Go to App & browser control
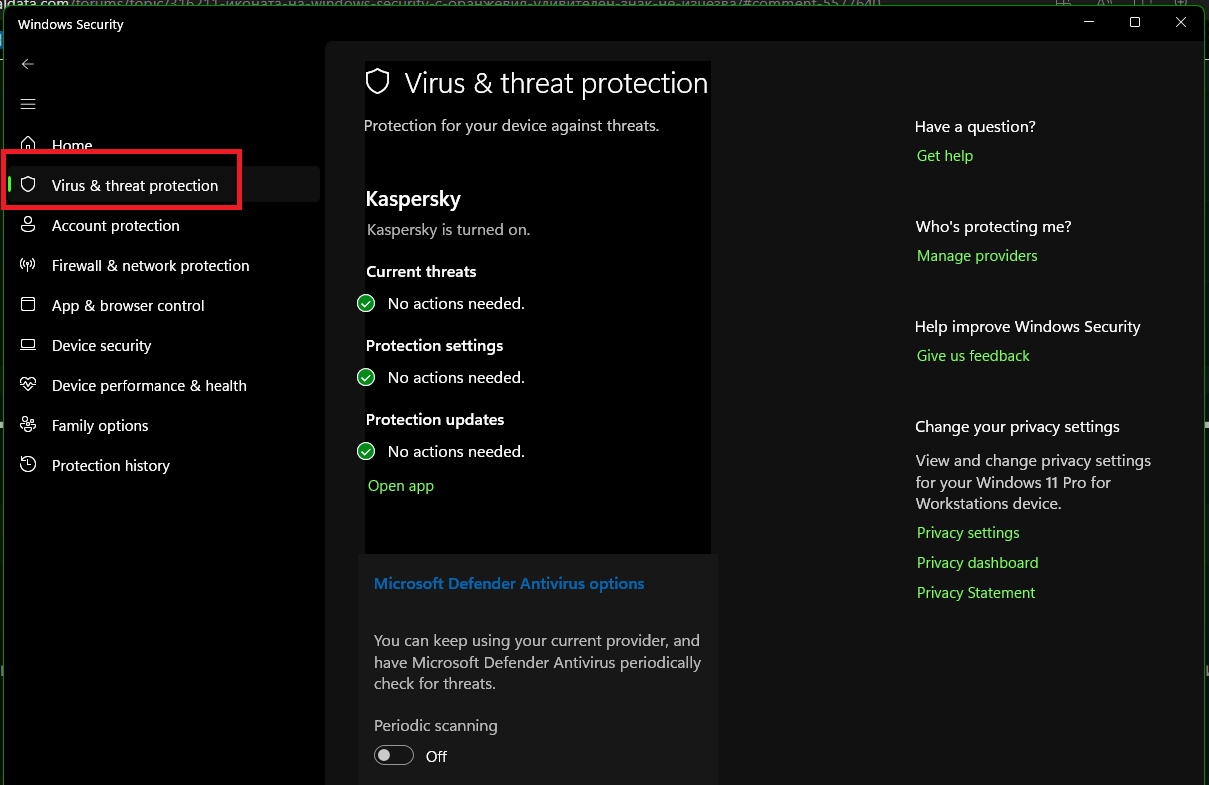The height and width of the screenshot is (785, 1209). click(128, 305)
